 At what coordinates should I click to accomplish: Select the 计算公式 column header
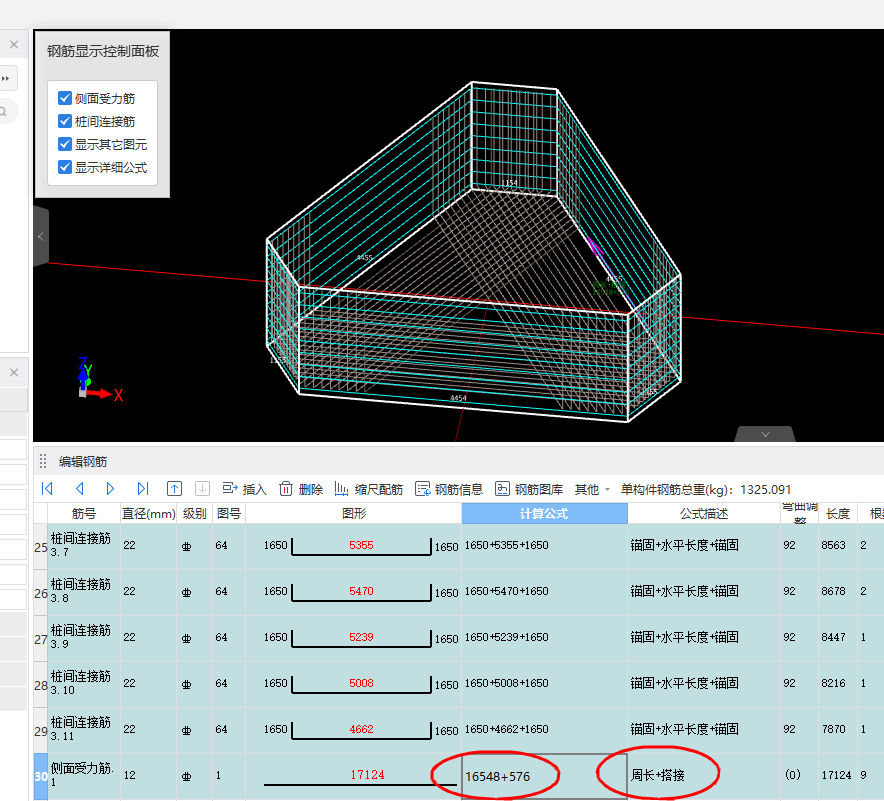click(x=544, y=514)
